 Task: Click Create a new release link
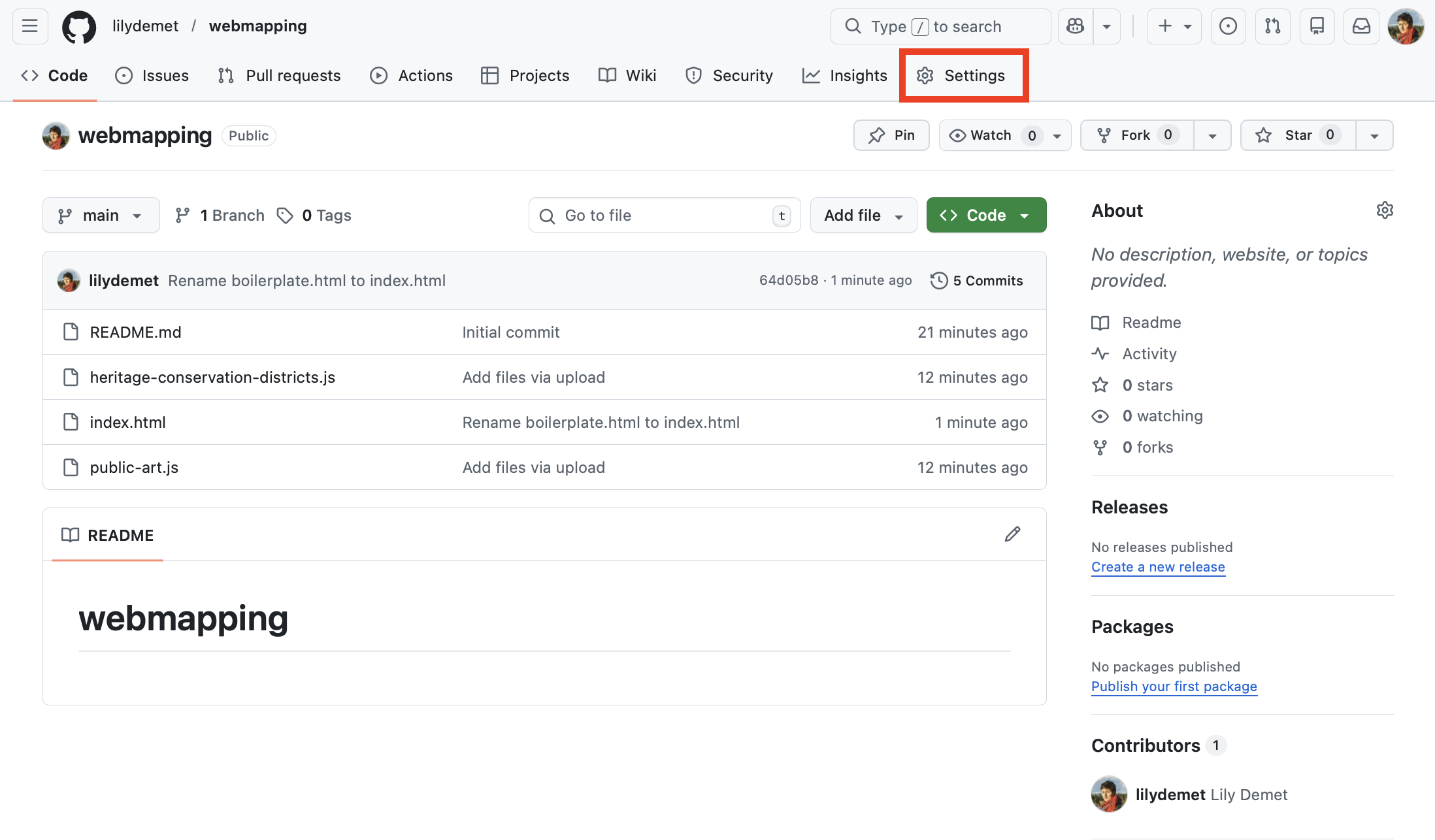pyautogui.click(x=1158, y=567)
